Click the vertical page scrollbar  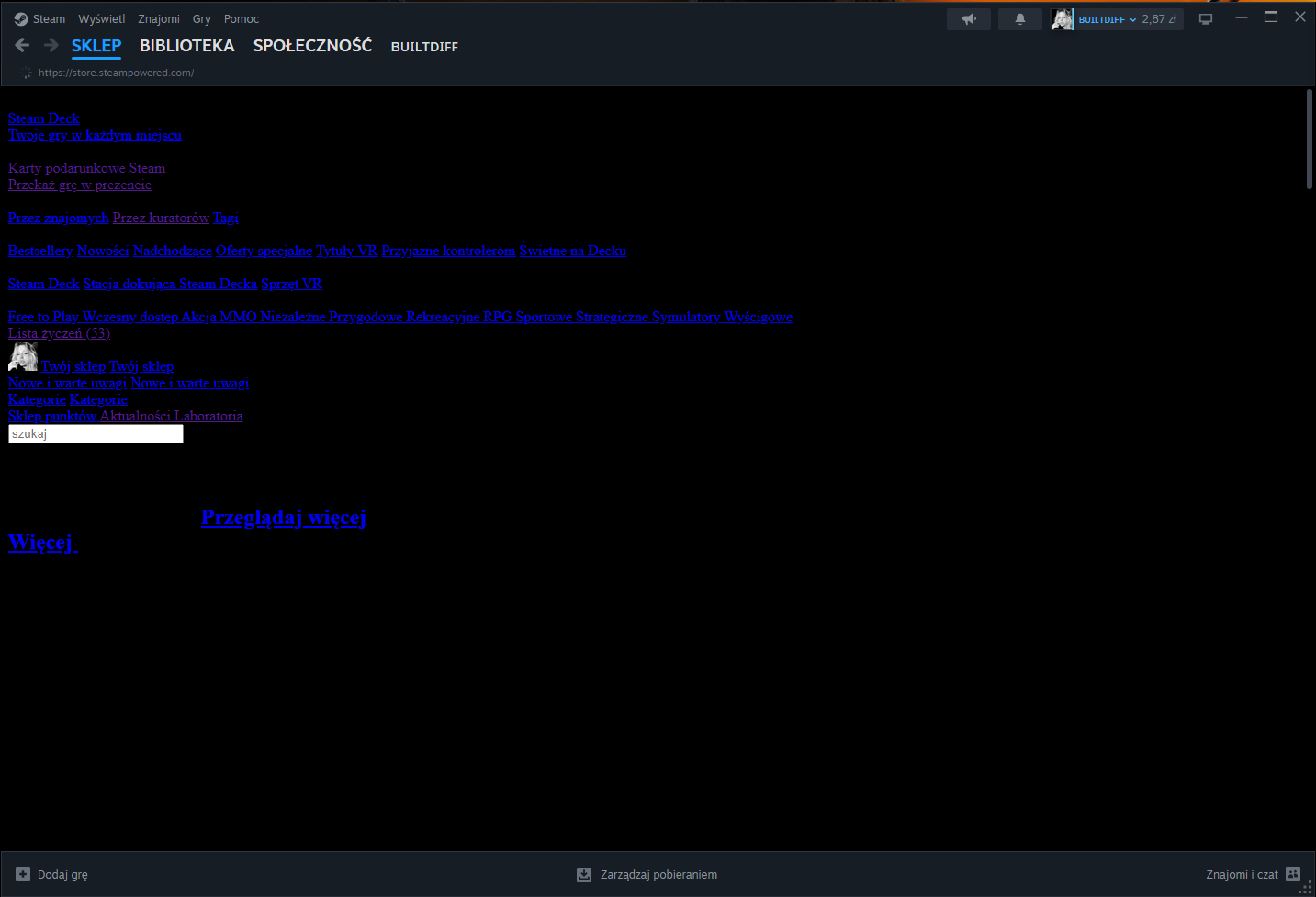pos(1310,140)
